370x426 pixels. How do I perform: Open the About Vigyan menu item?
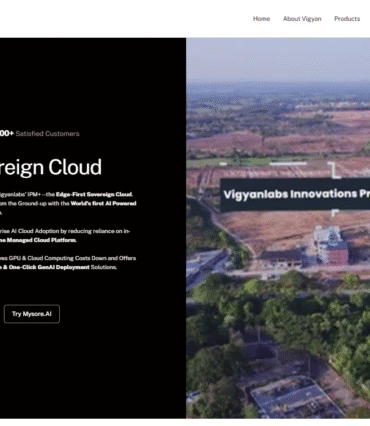tap(302, 19)
